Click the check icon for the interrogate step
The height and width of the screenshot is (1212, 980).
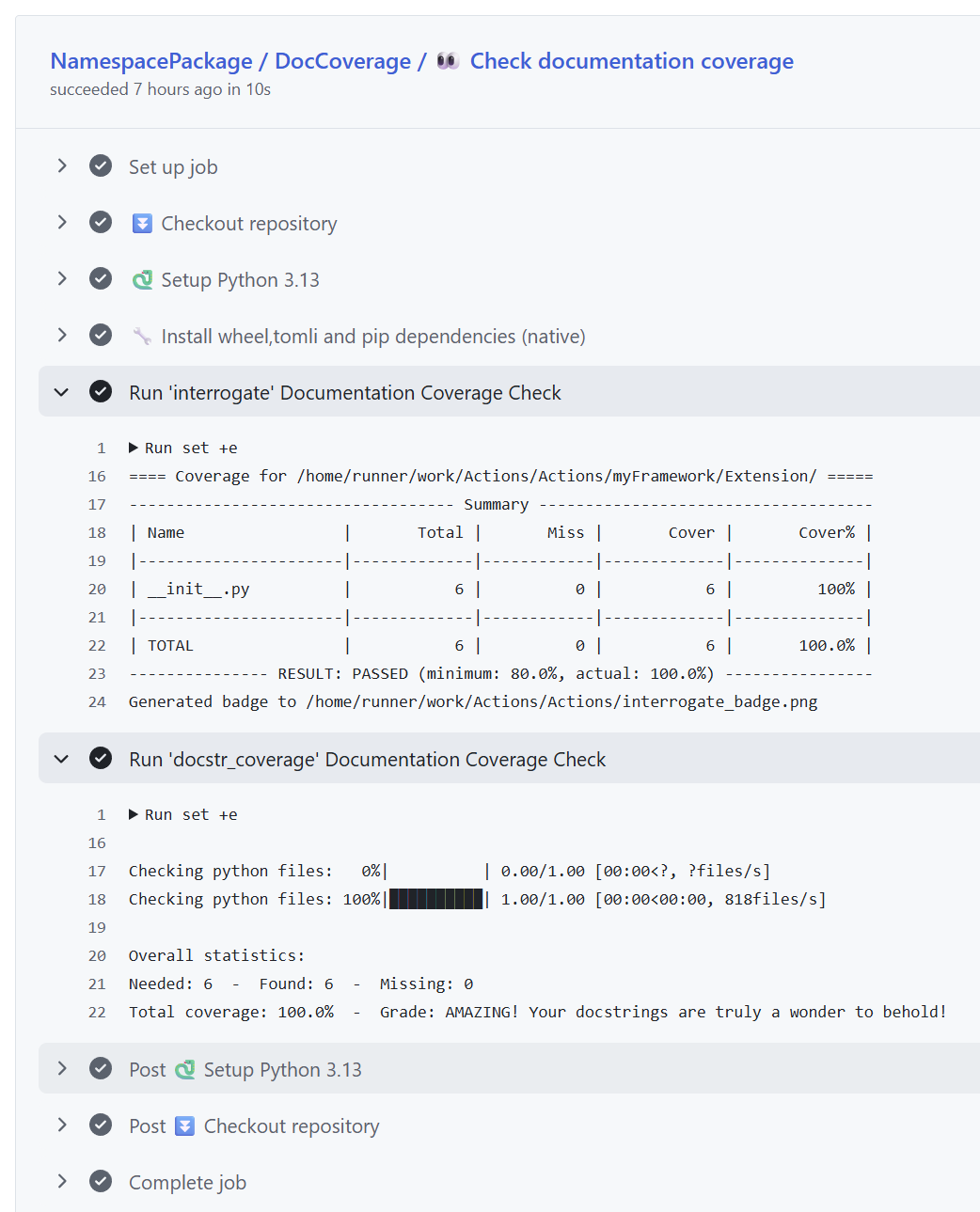click(x=101, y=392)
